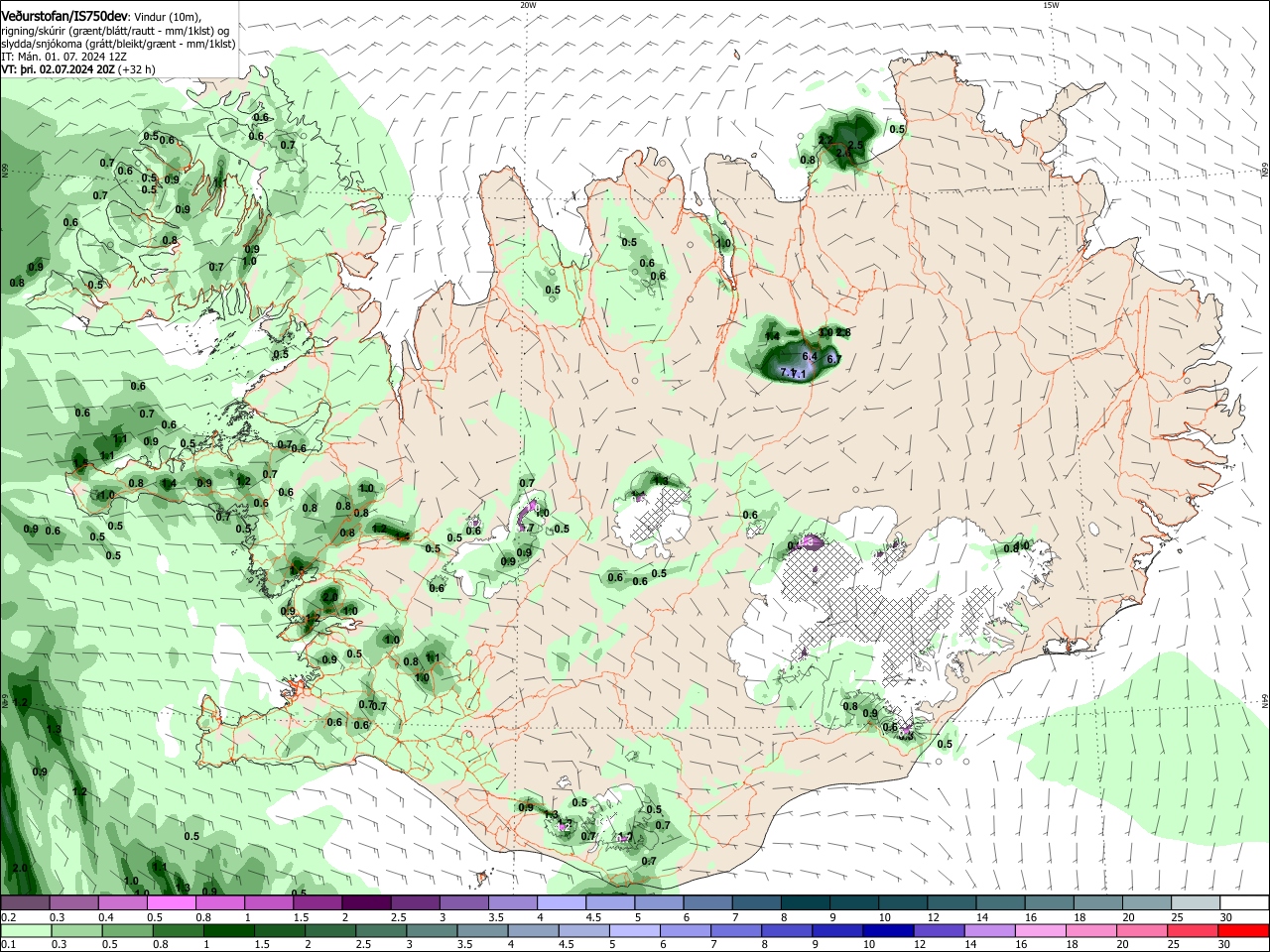Click the "(+32 h)" forecast offset

click(136, 69)
